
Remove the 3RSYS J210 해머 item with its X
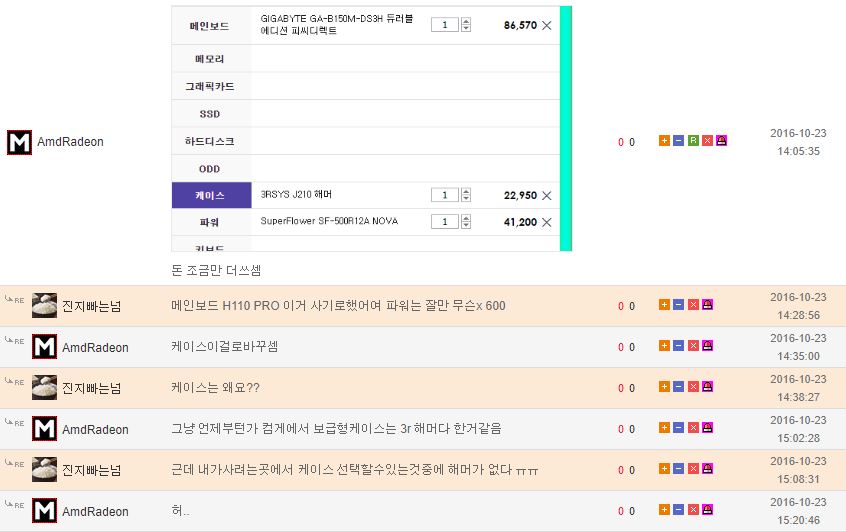tap(547, 195)
